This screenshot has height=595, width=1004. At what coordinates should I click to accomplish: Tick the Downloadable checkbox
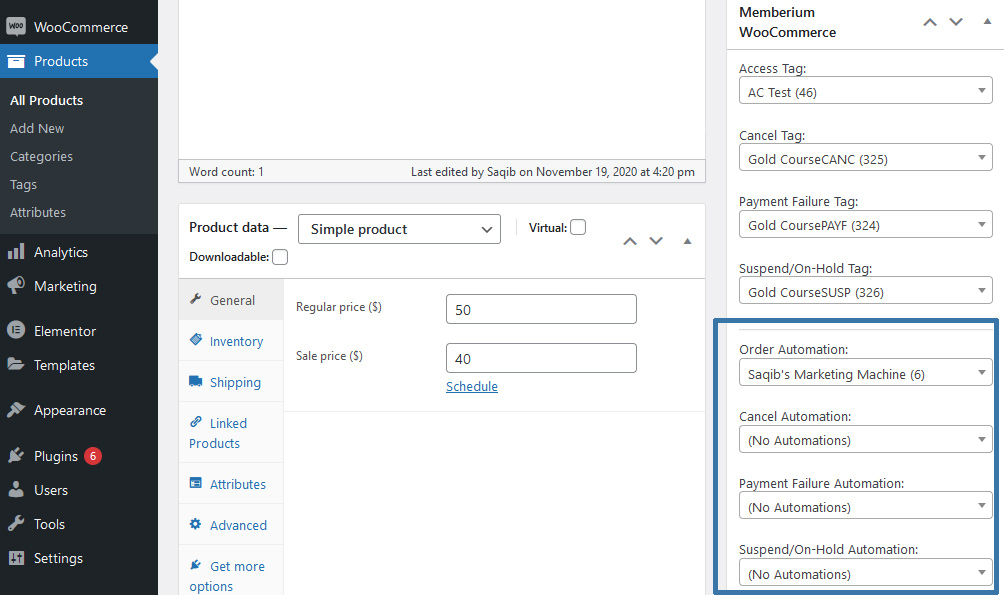tap(280, 257)
